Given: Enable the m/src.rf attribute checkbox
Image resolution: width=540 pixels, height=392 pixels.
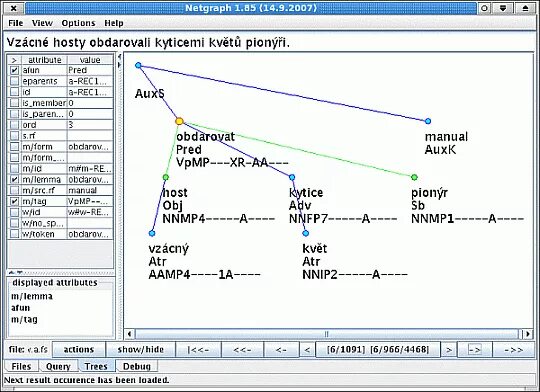Looking at the screenshot, I should click(x=14, y=190).
